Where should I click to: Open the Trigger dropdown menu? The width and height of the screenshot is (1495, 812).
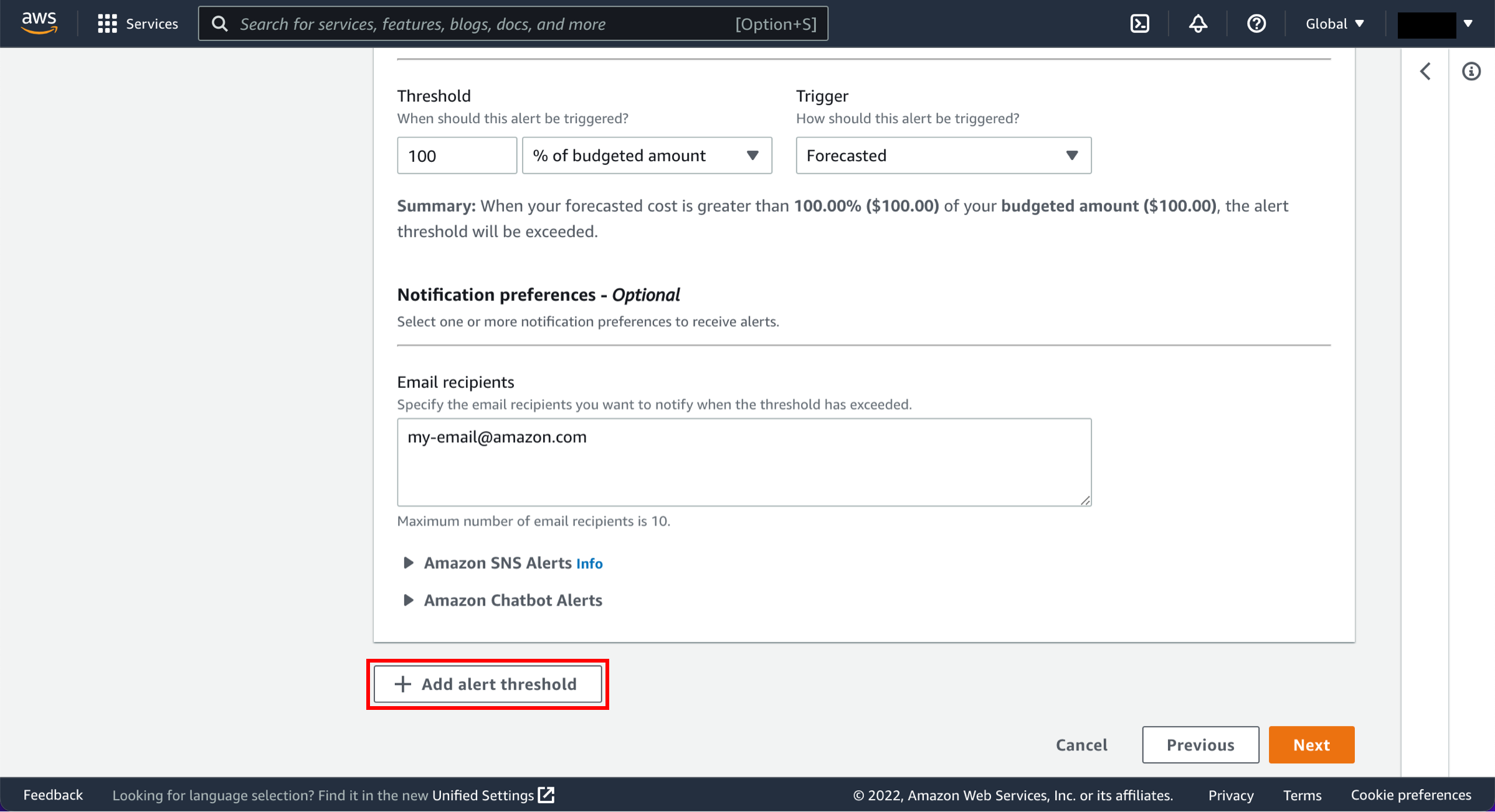click(943, 155)
